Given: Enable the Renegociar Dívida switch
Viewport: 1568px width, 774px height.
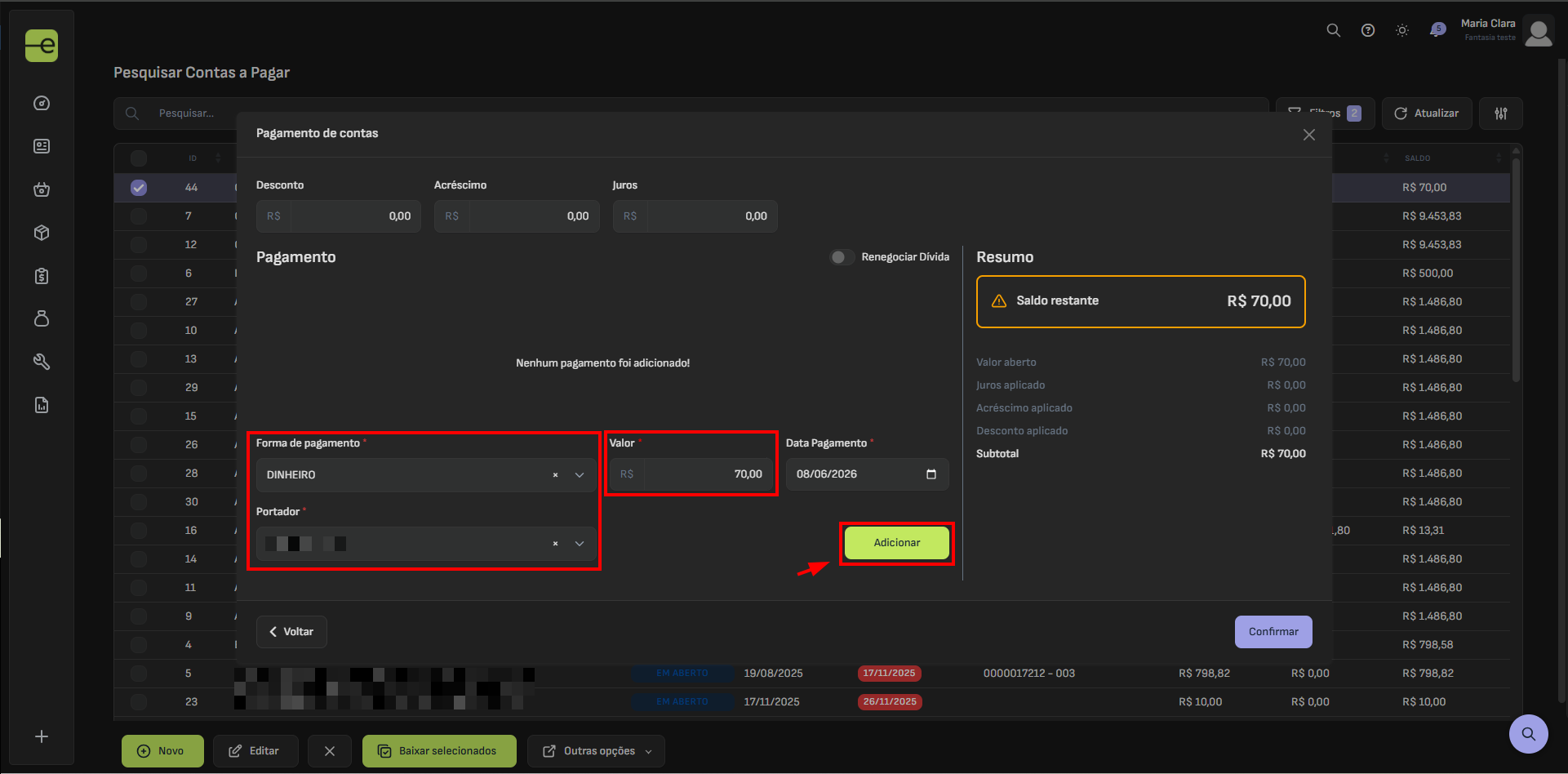Looking at the screenshot, I should pos(842,257).
